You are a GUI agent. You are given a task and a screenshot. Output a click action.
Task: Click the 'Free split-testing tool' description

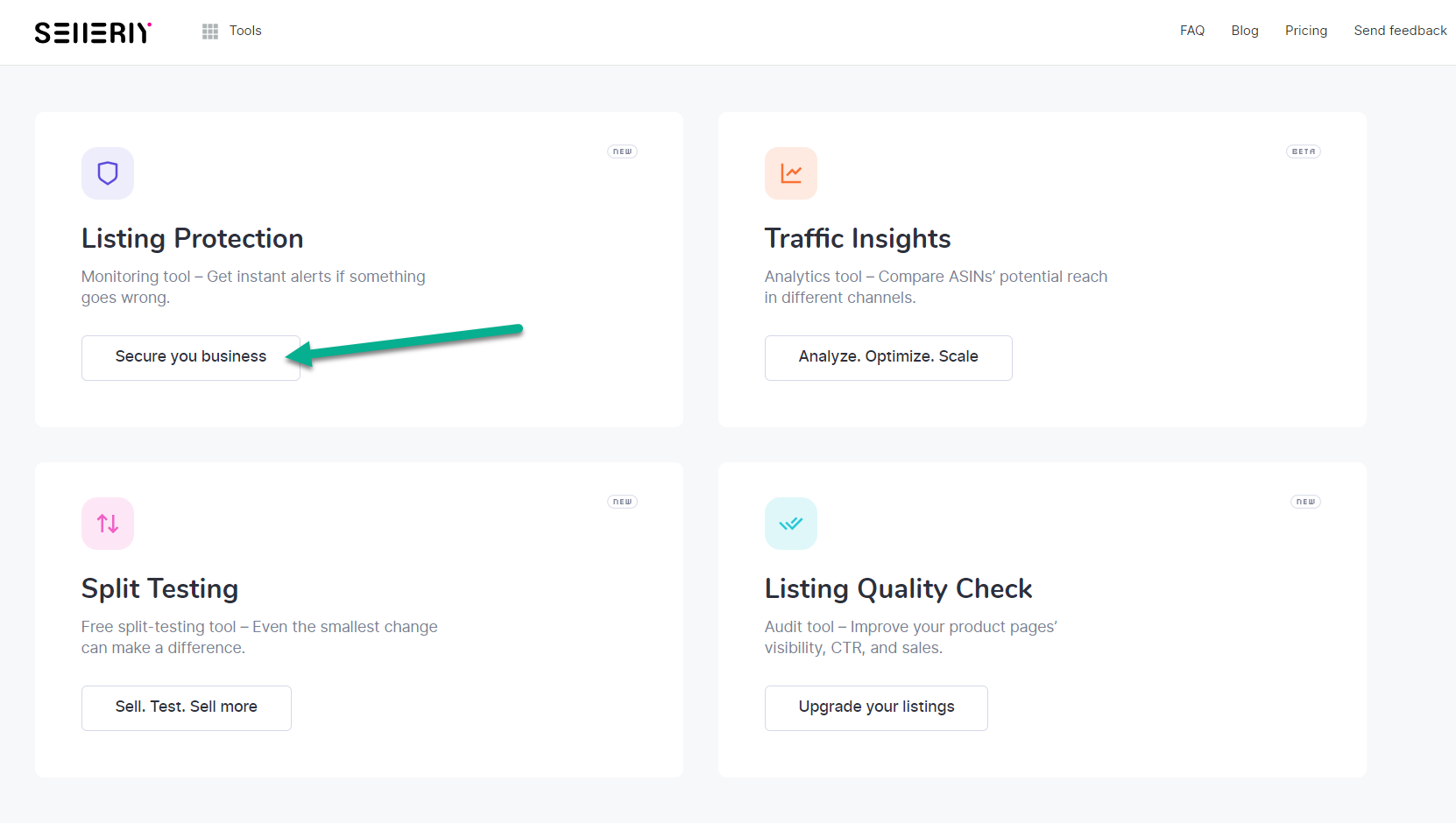(259, 637)
